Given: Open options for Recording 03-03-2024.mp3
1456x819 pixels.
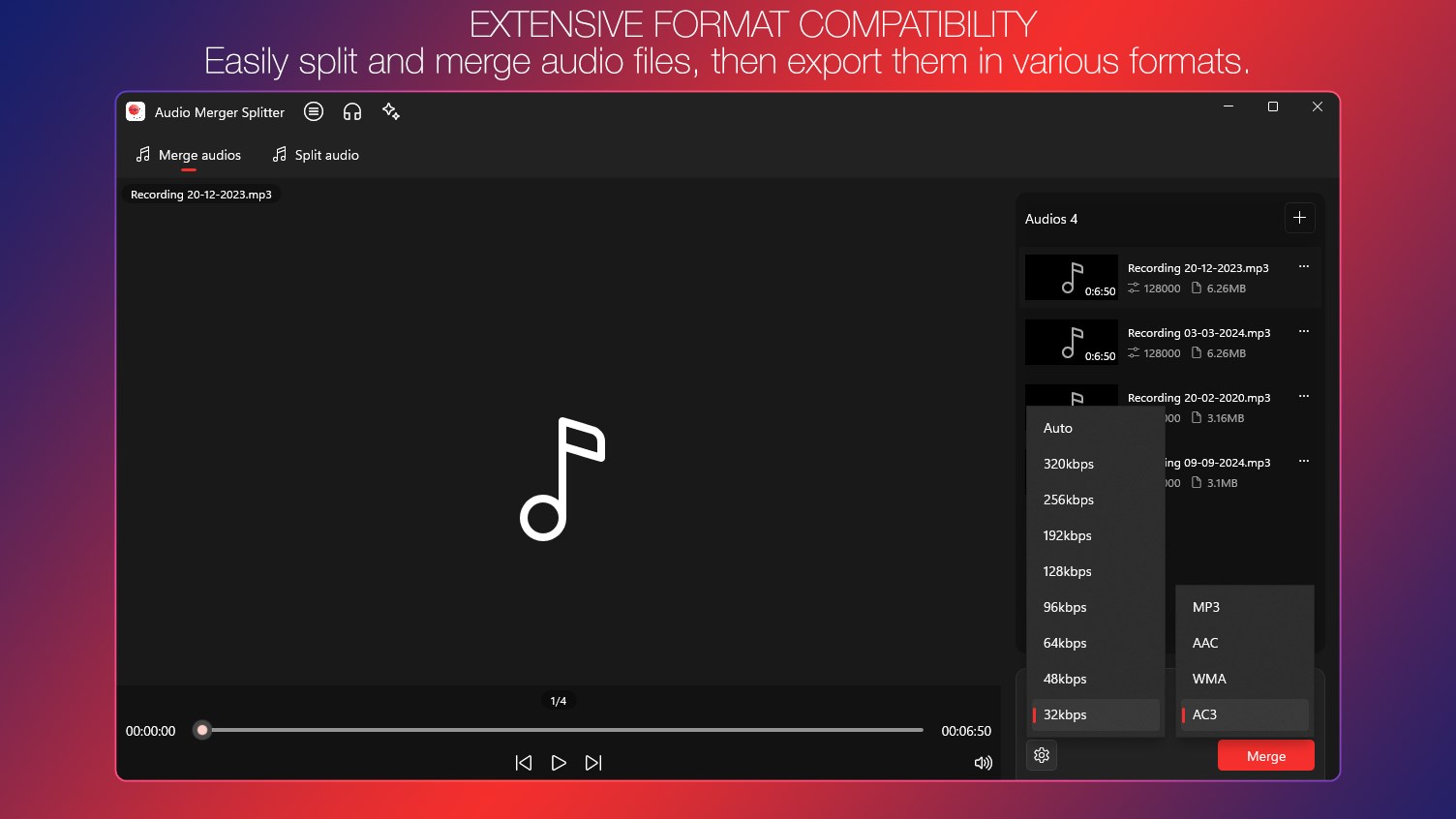Looking at the screenshot, I should [x=1304, y=331].
